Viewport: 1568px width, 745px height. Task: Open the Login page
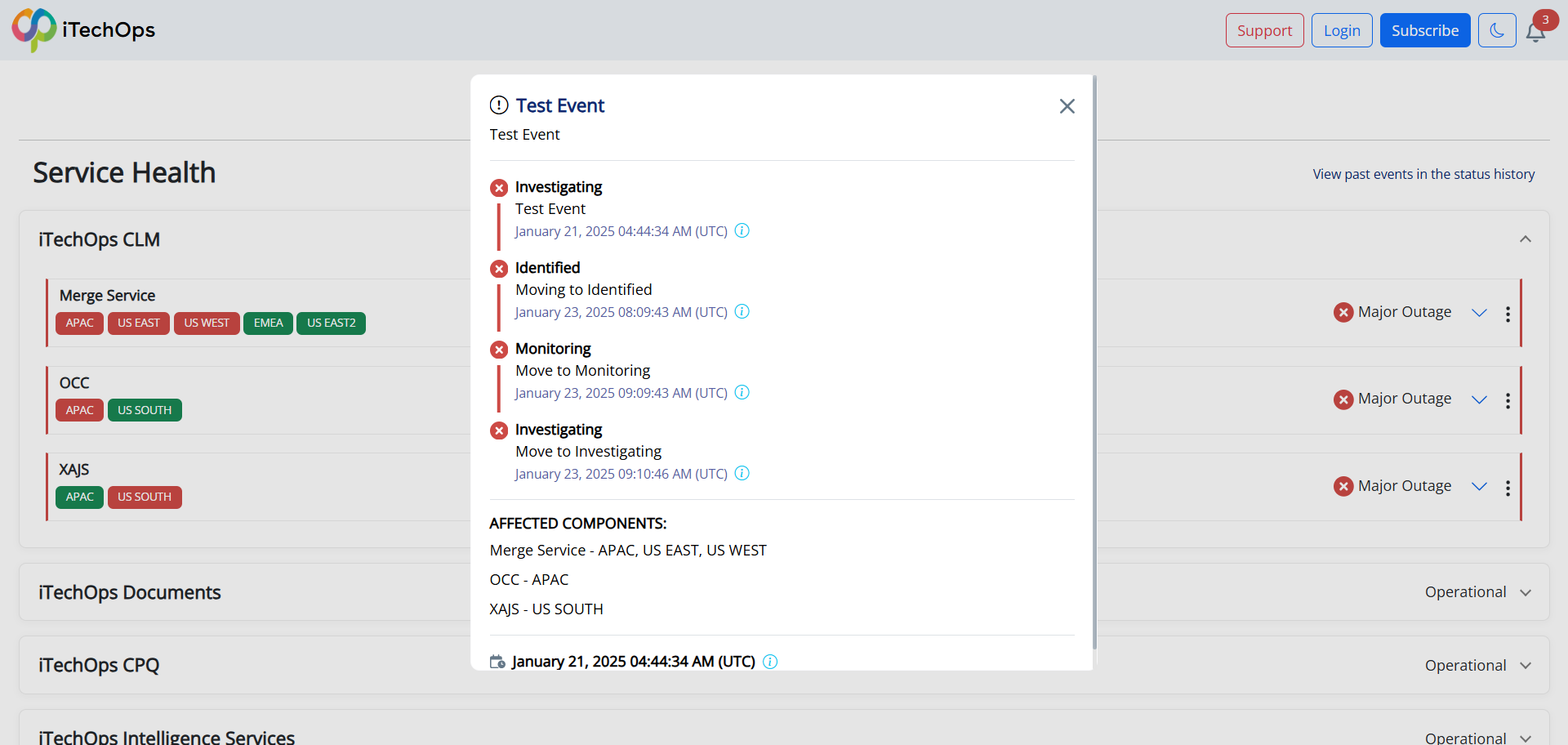(x=1342, y=30)
